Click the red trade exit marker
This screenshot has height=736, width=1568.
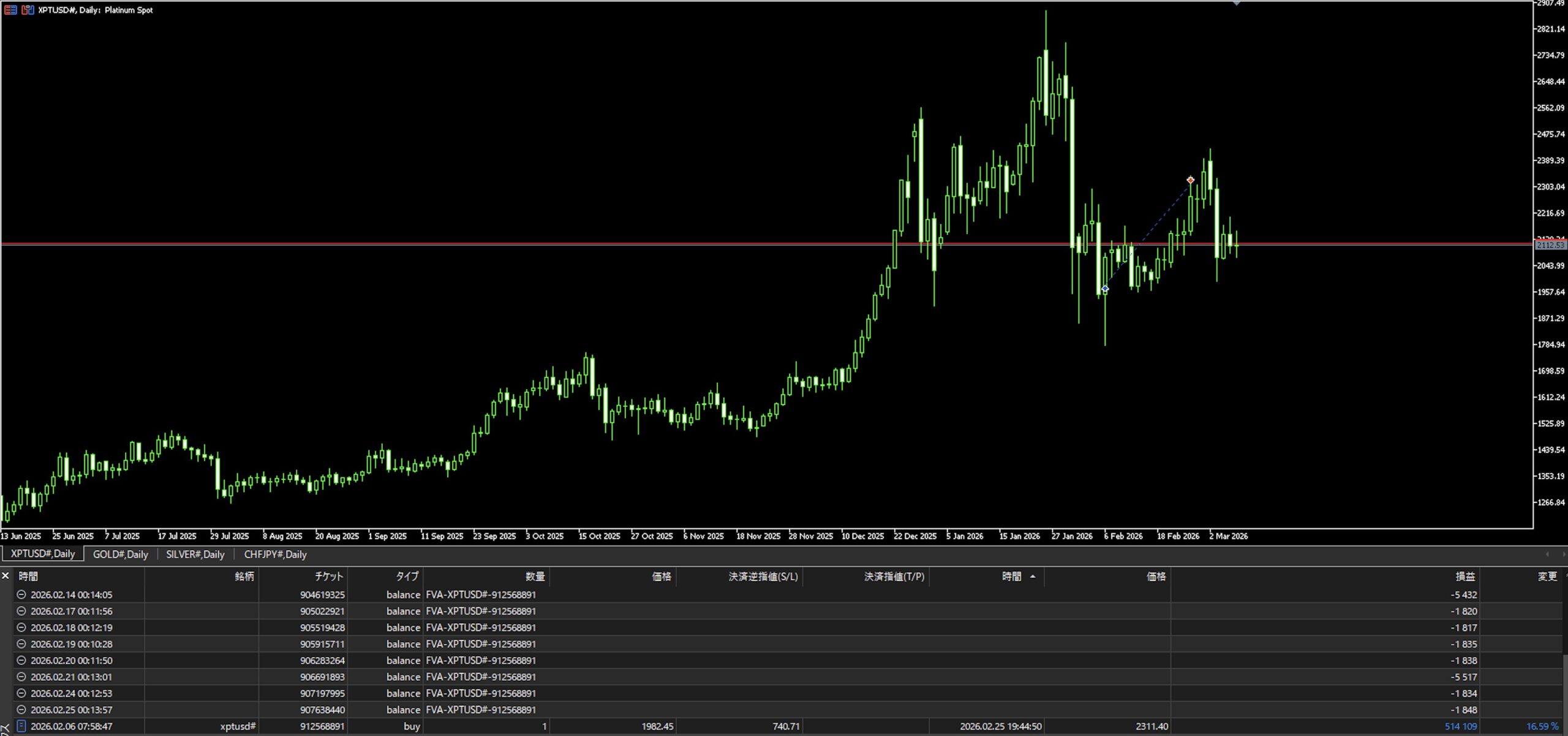pos(1190,180)
